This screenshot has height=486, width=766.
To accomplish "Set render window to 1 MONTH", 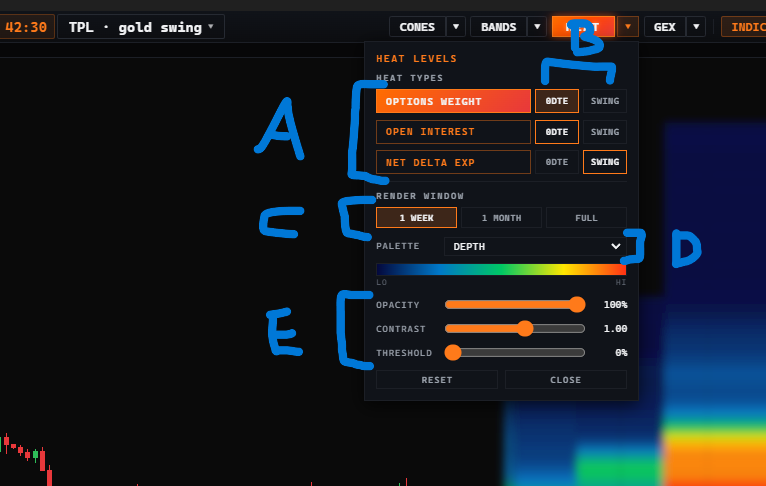I will pos(501,218).
